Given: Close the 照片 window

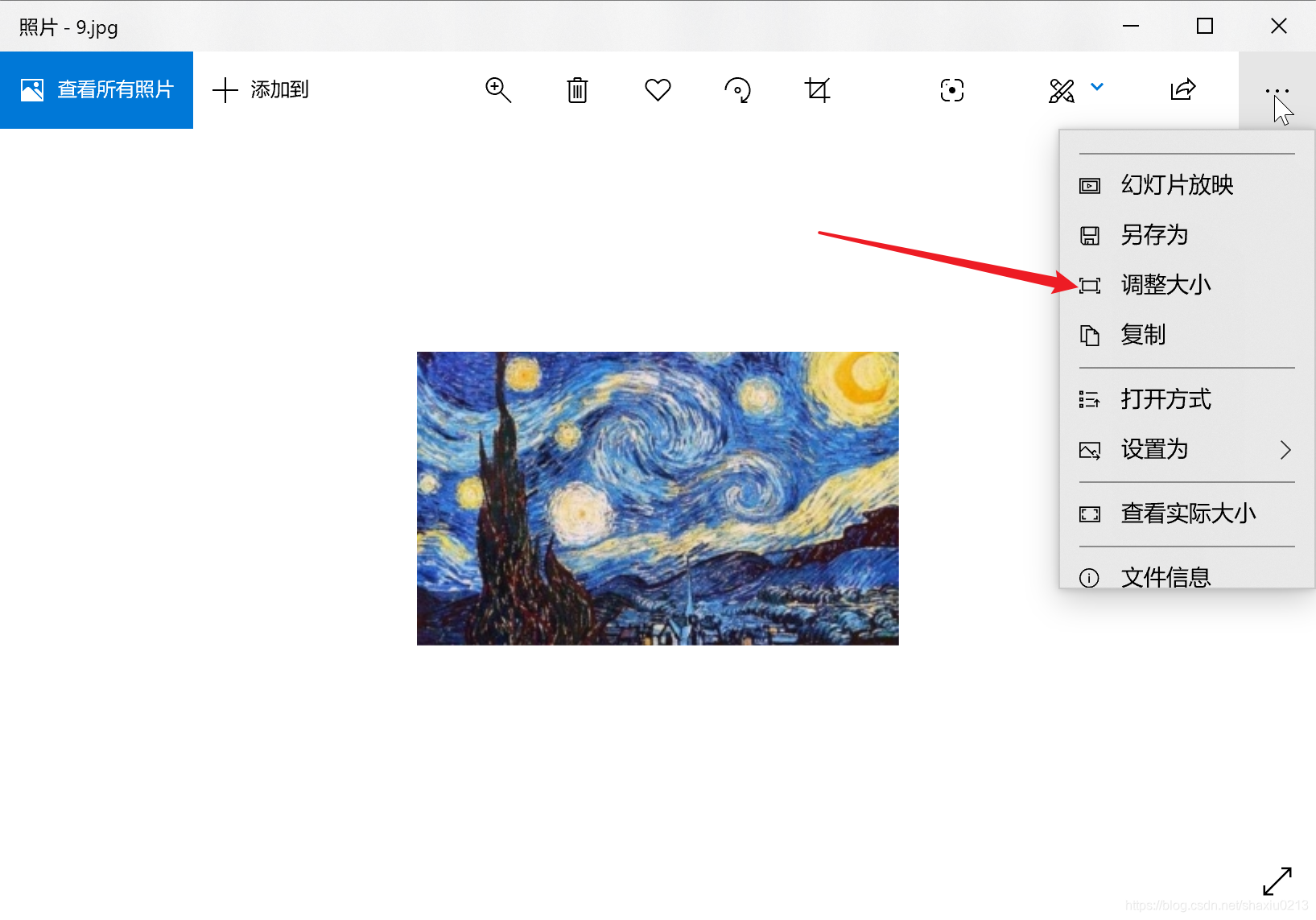Looking at the screenshot, I should 1279,26.
